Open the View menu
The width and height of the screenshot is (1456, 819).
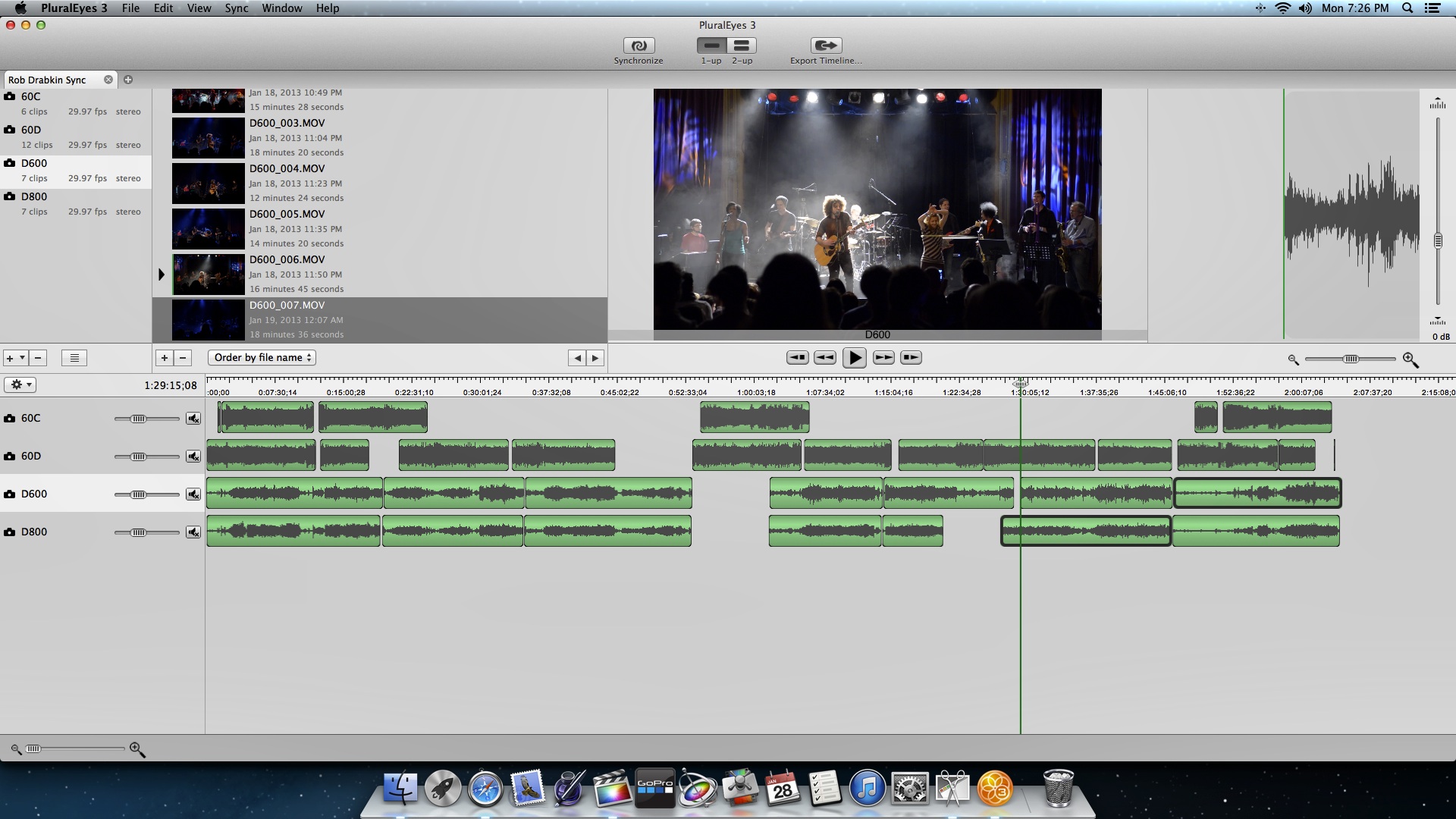[x=199, y=8]
